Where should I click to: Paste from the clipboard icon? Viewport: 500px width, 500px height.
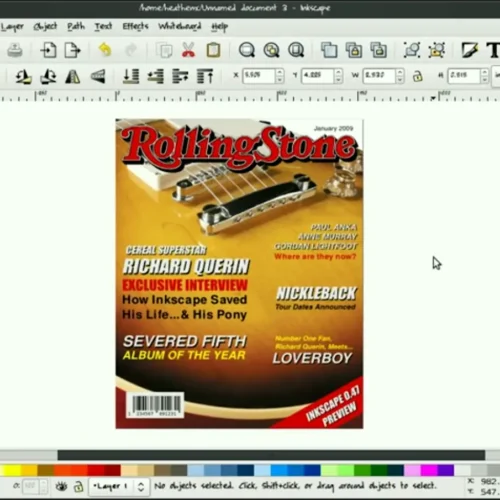(x=214, y=50)
